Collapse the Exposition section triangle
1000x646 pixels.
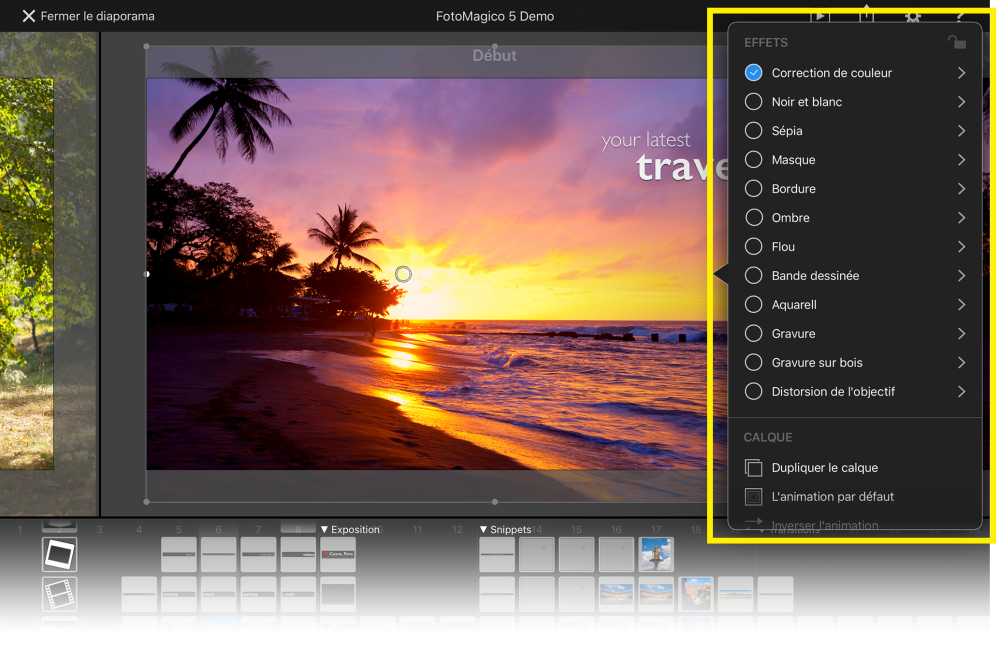click(x=324, y=530)
